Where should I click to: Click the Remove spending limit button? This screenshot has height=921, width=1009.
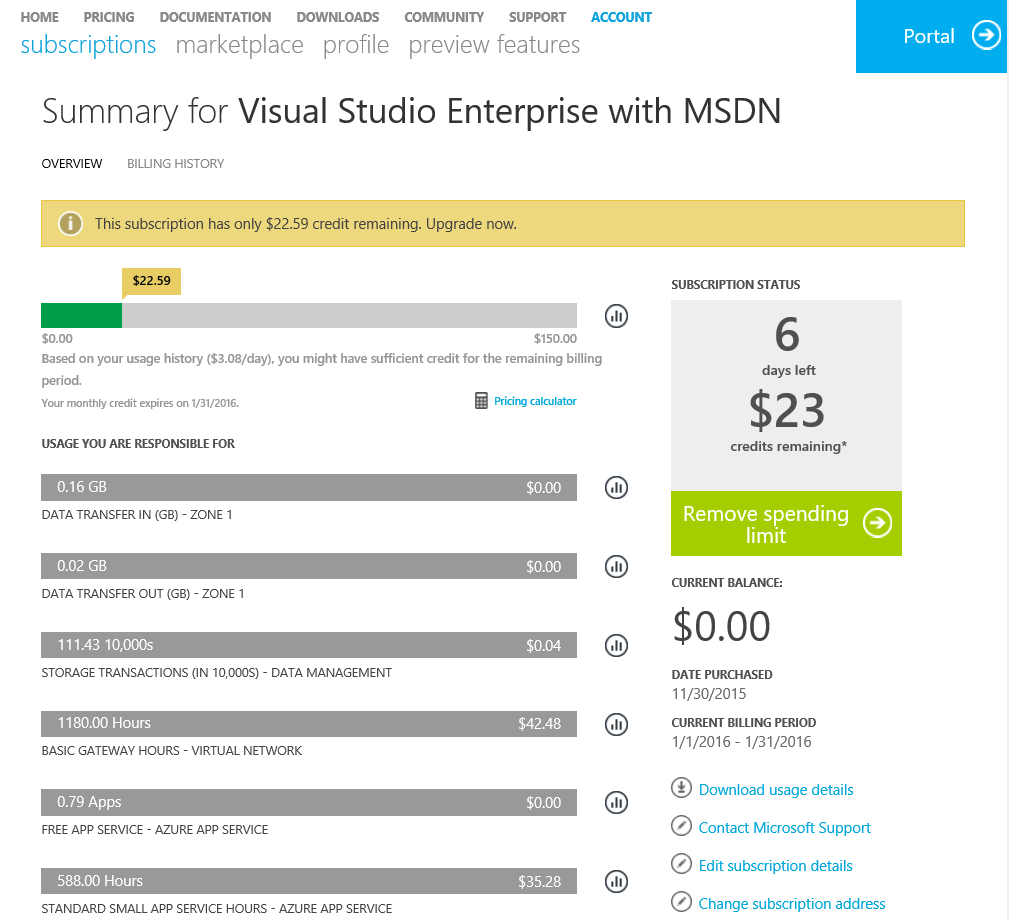786,523
